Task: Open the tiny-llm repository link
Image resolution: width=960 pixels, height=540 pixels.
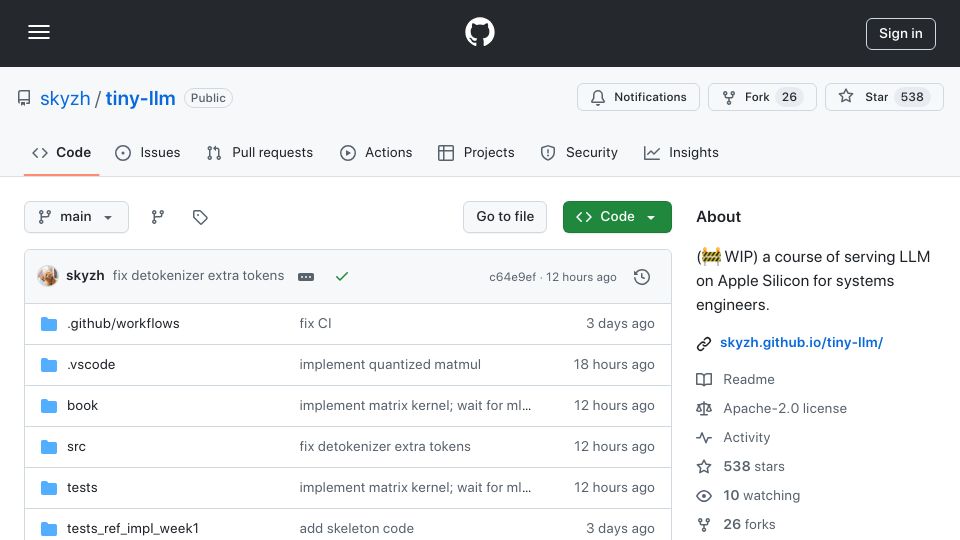Action: point(140,98)
